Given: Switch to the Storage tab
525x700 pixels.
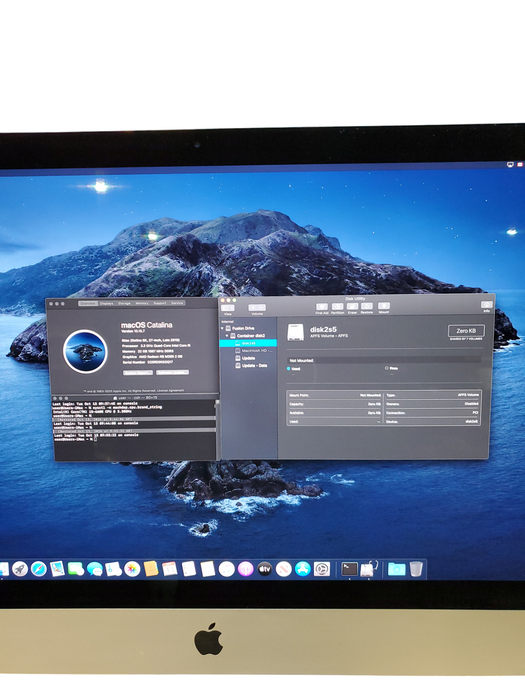Looking at the screenshot, I should click(x=124, y=303).
